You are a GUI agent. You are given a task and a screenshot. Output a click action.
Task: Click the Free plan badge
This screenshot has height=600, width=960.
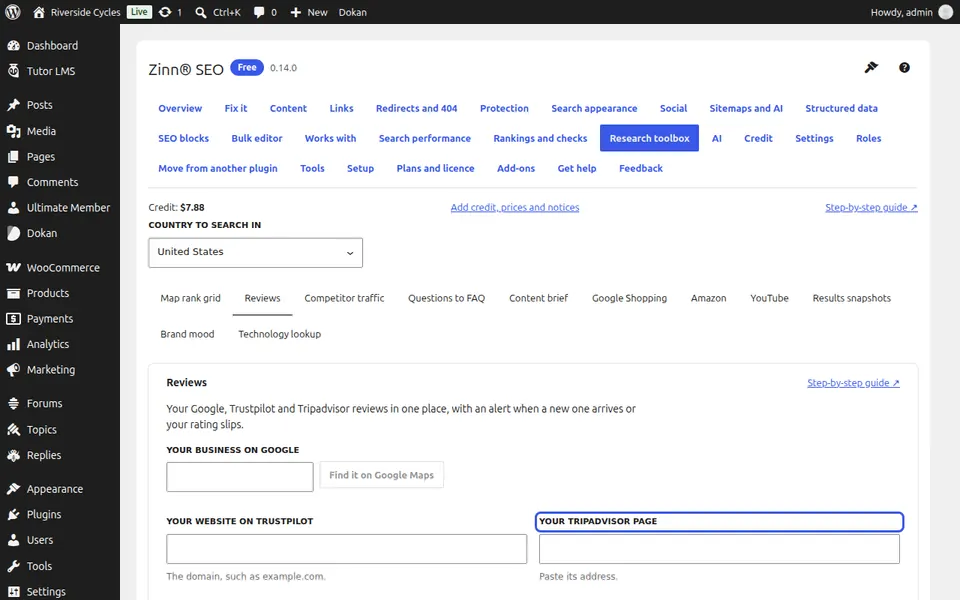pos(247,67)
